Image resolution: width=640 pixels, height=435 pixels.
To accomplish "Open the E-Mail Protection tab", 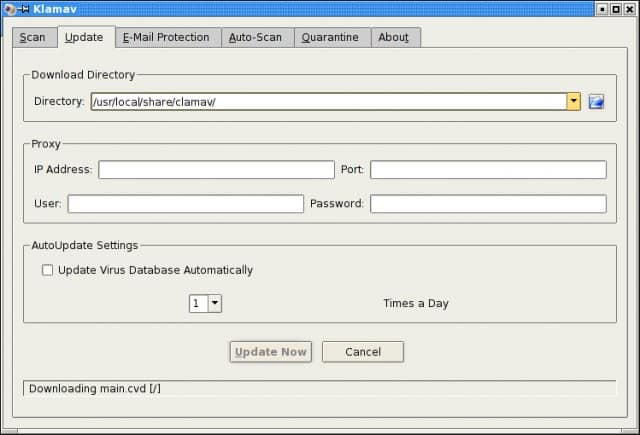I will pos(166,38).
